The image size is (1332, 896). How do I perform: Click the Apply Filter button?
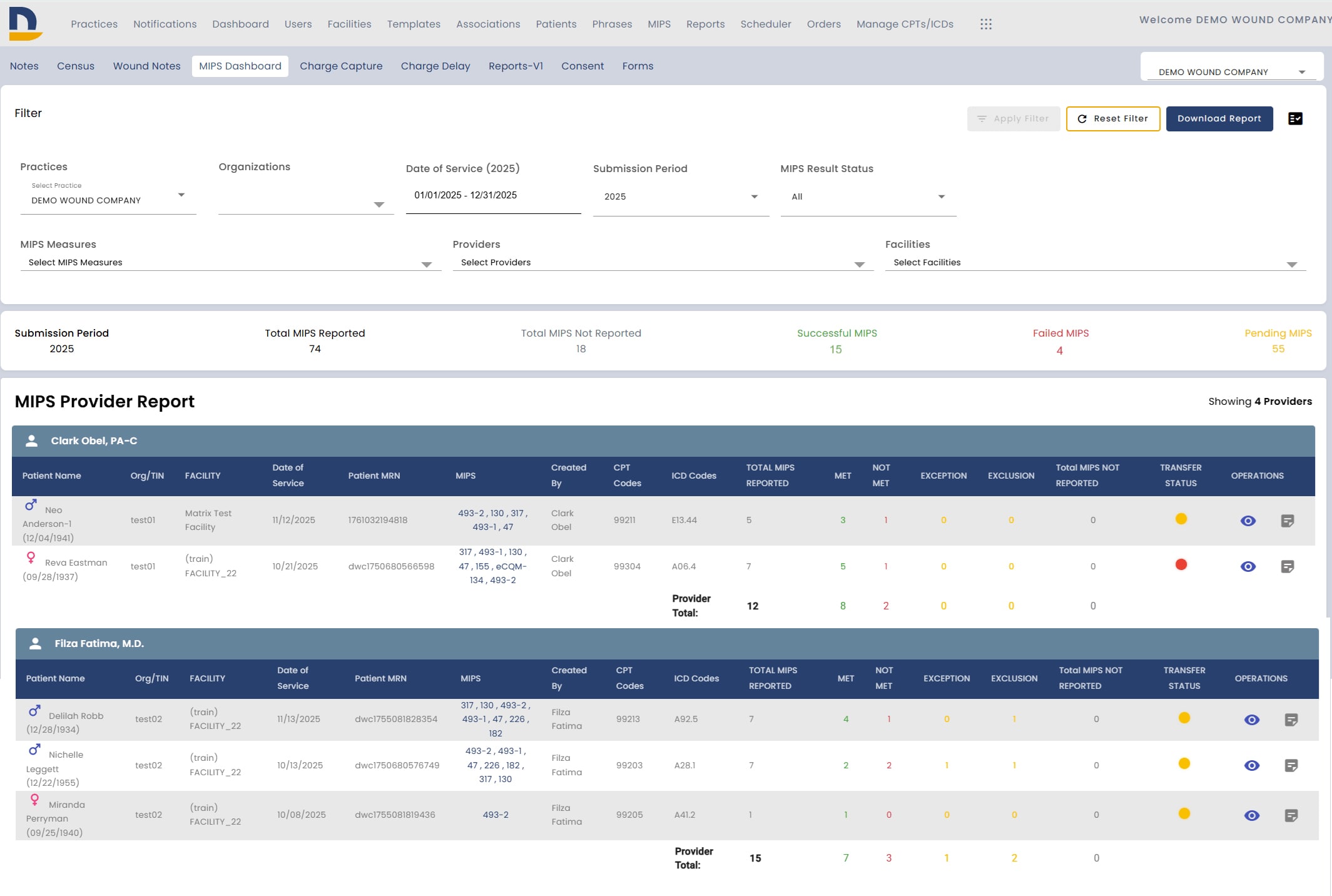1013,119
